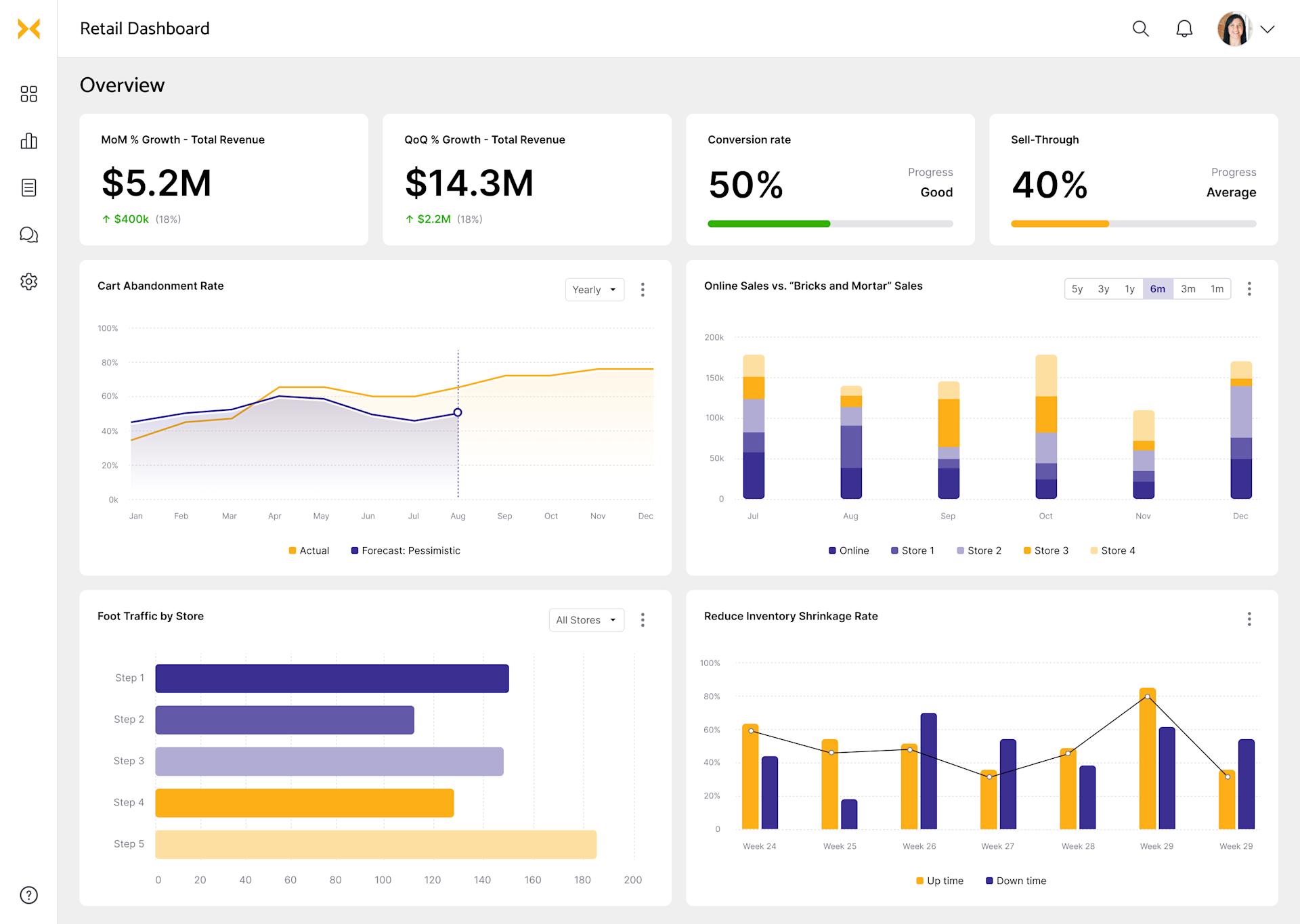
Task: Expand the profile menu with the chevron
Action: (1269, 28)
